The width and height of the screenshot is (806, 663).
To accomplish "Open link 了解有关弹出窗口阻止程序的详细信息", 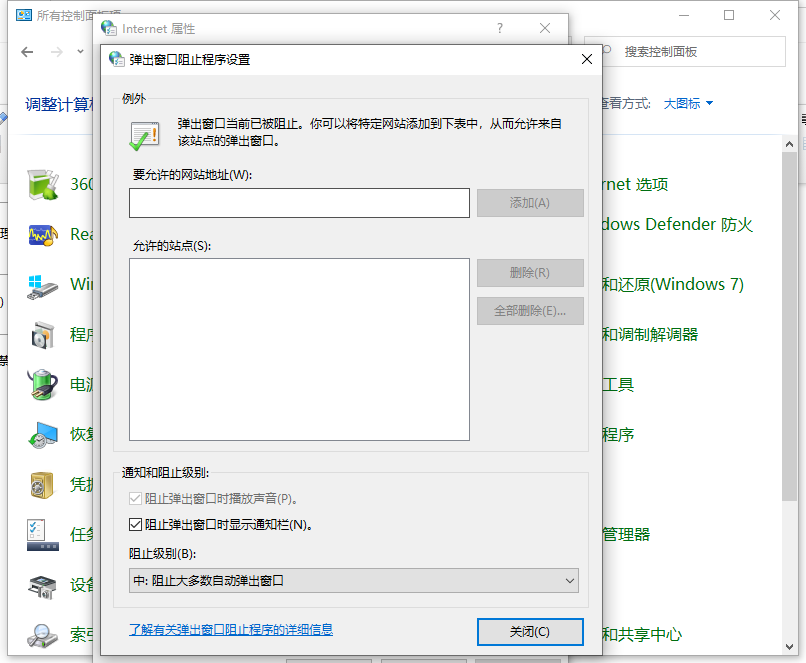I will 231,630.
